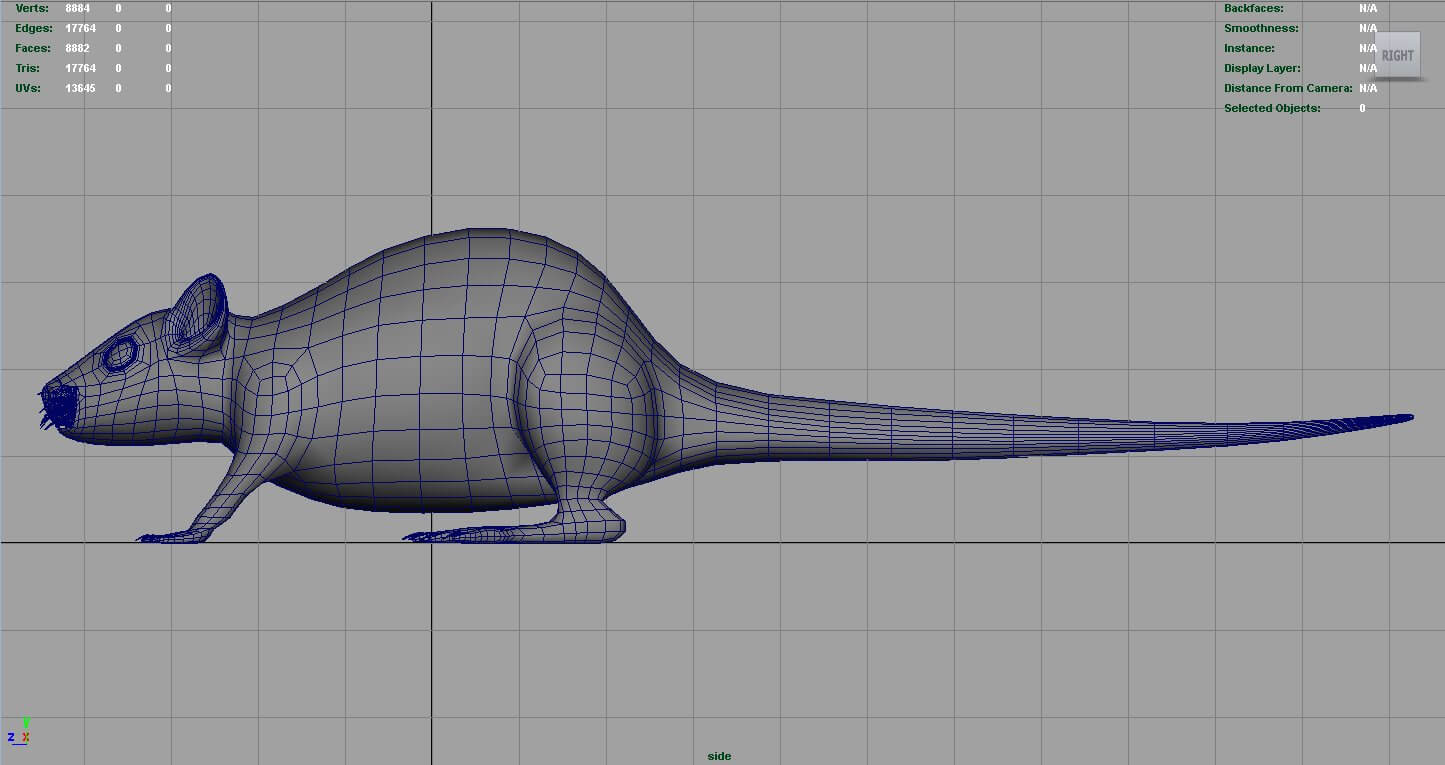1445x765 pixels.
Task: Click the Faces label in poly count
Action: pos(33,48)
